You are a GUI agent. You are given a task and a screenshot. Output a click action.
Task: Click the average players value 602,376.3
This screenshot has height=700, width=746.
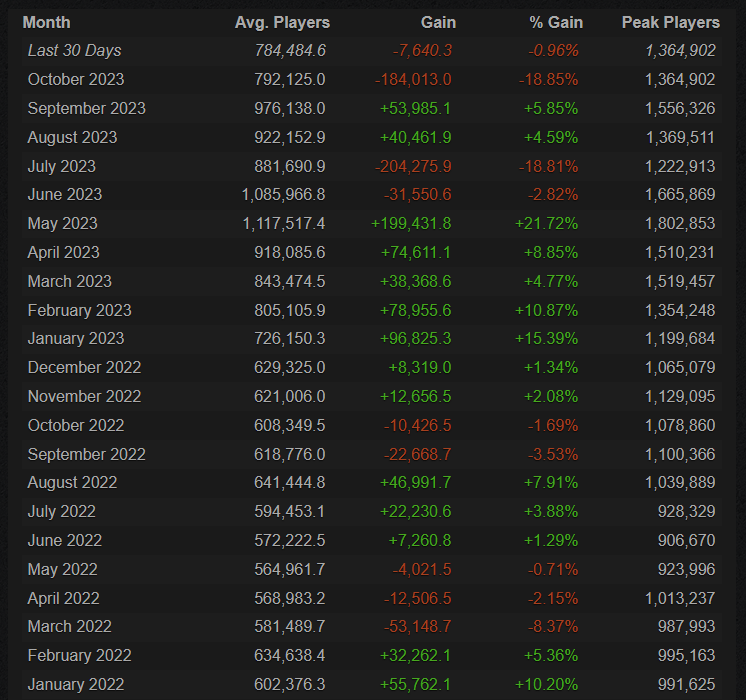tap(290, 685)
